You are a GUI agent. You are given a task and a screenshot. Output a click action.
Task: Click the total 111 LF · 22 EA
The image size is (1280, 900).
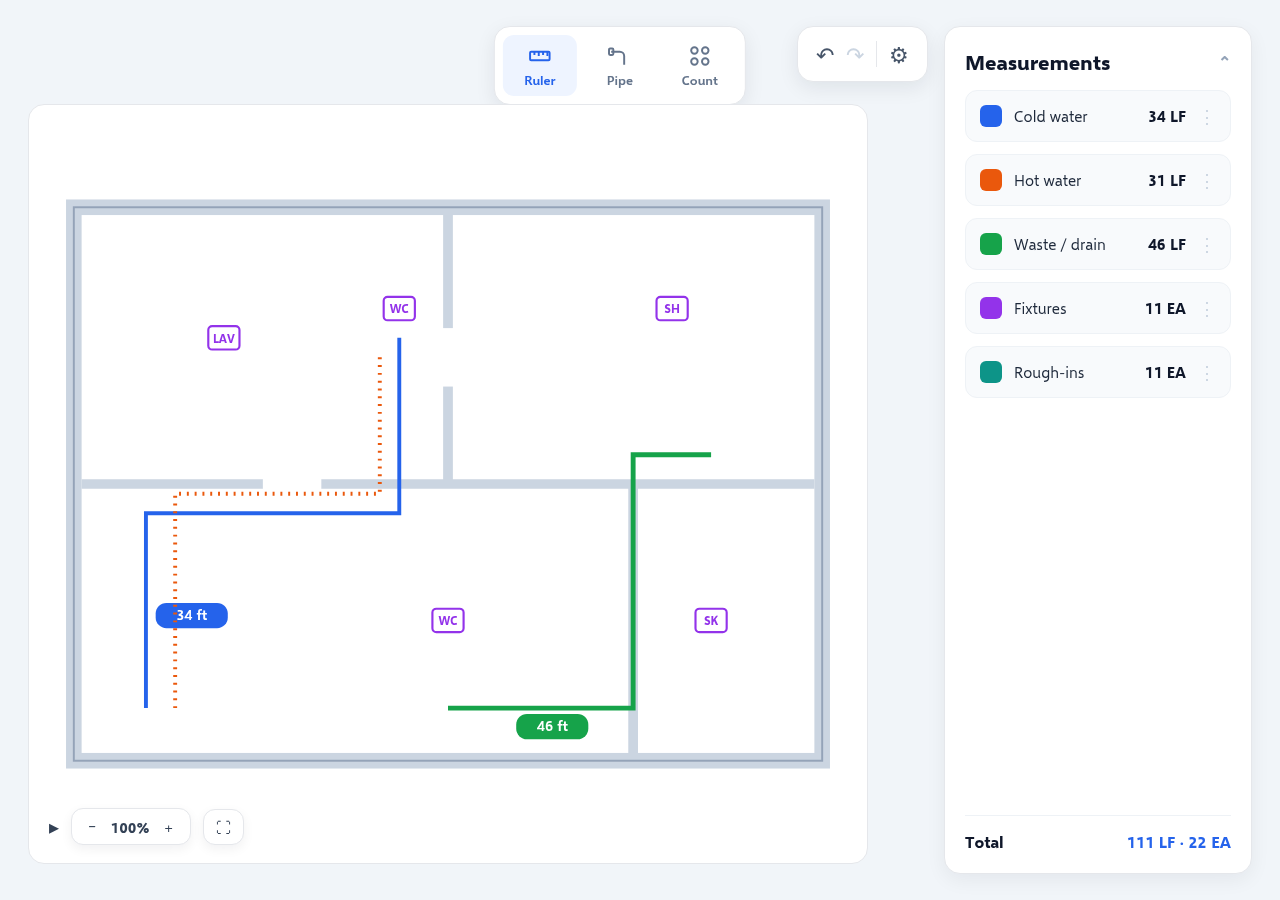(1179, 842)
